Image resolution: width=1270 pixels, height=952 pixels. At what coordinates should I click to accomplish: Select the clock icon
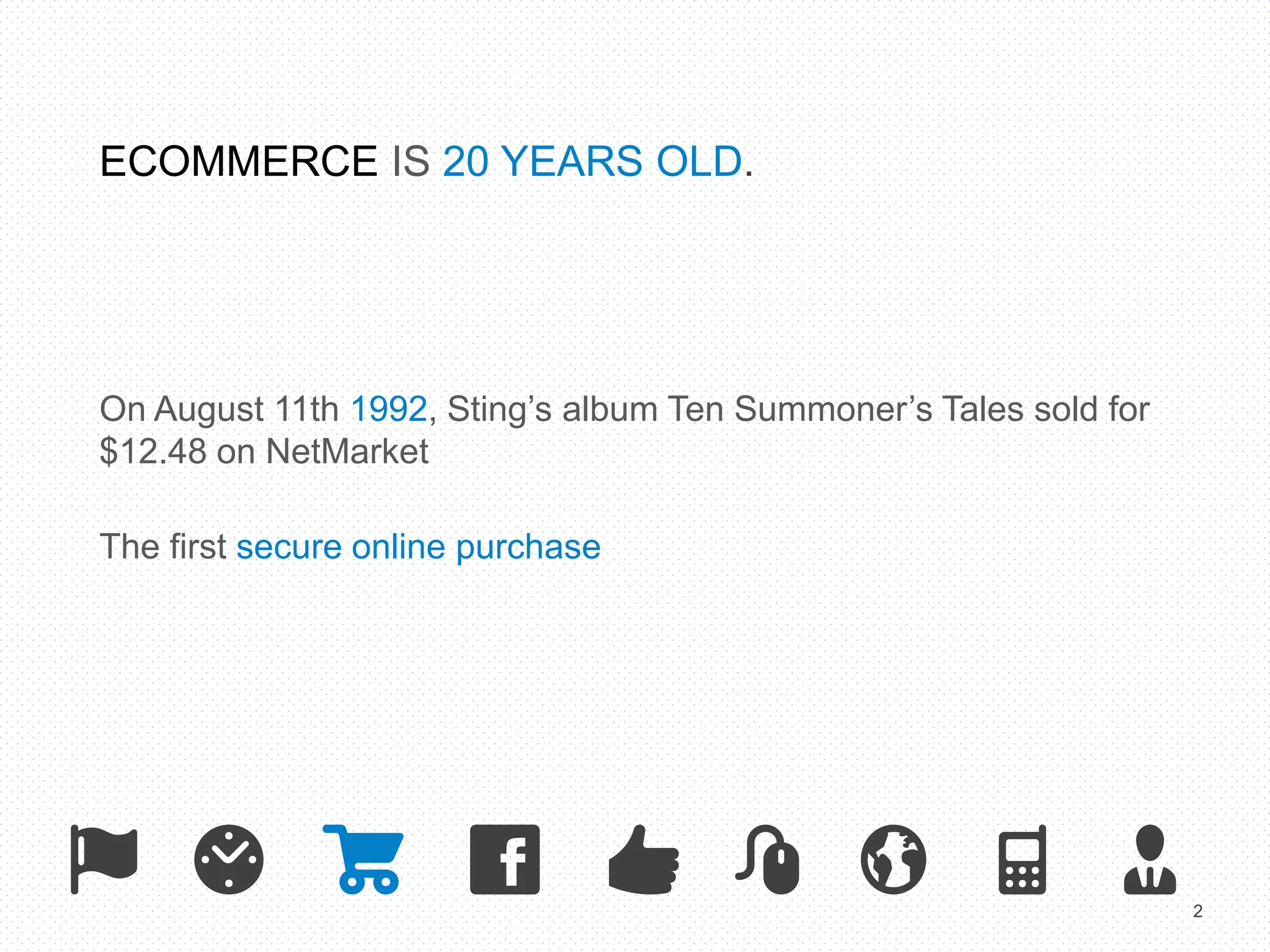tap(229, 860)
